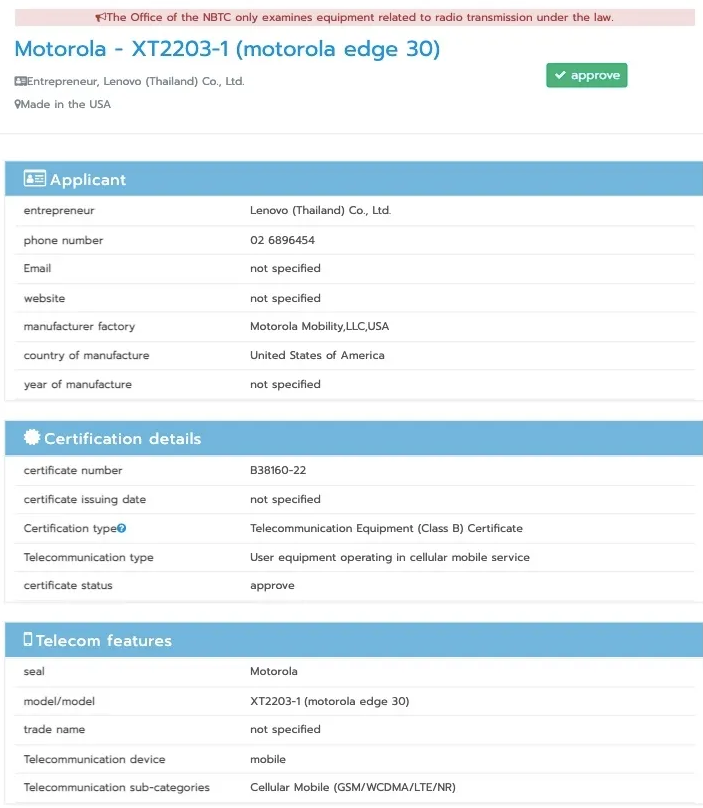Click the mobile phone icon in Telecom features
This screenshot has height=808, width=703.
point(28,640)
